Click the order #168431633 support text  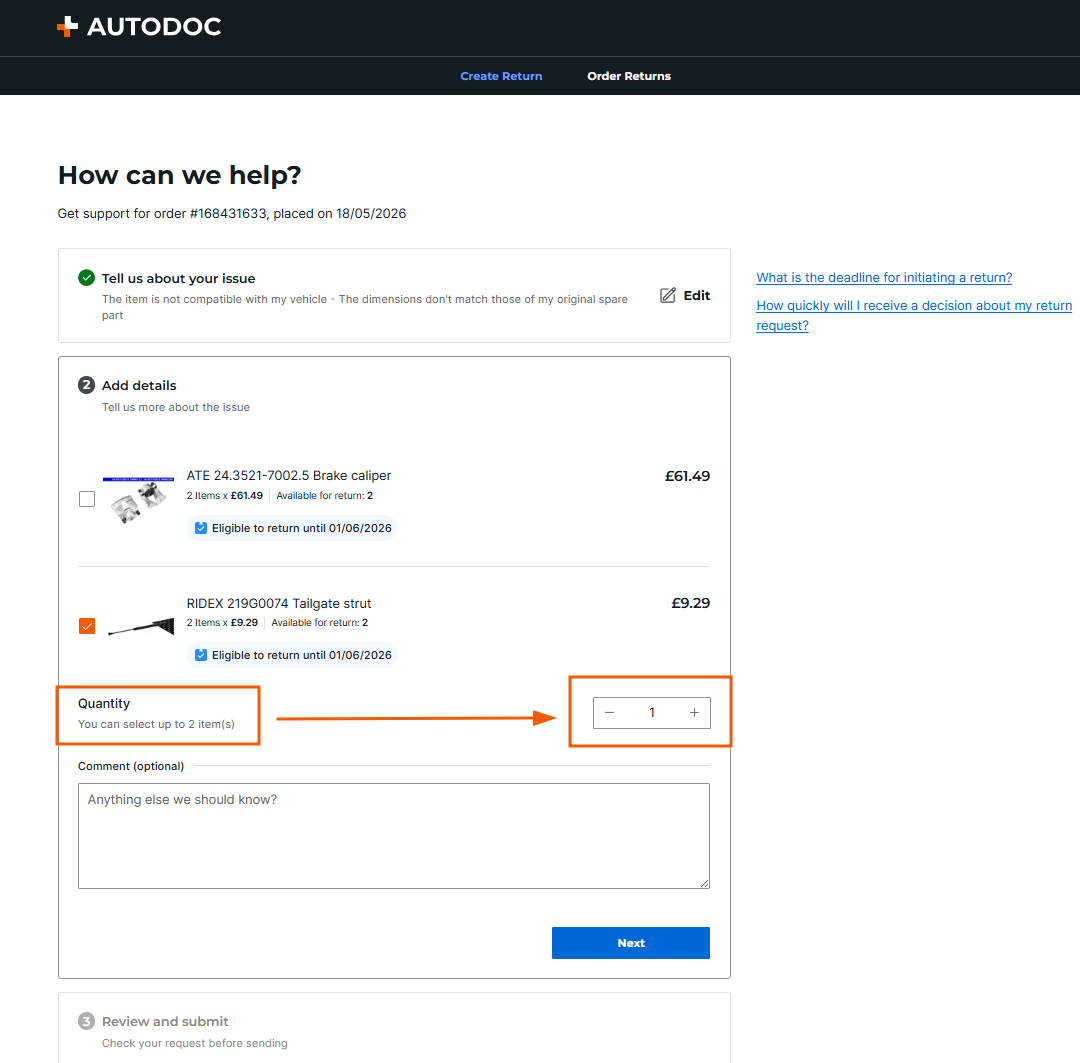(231, 214)
